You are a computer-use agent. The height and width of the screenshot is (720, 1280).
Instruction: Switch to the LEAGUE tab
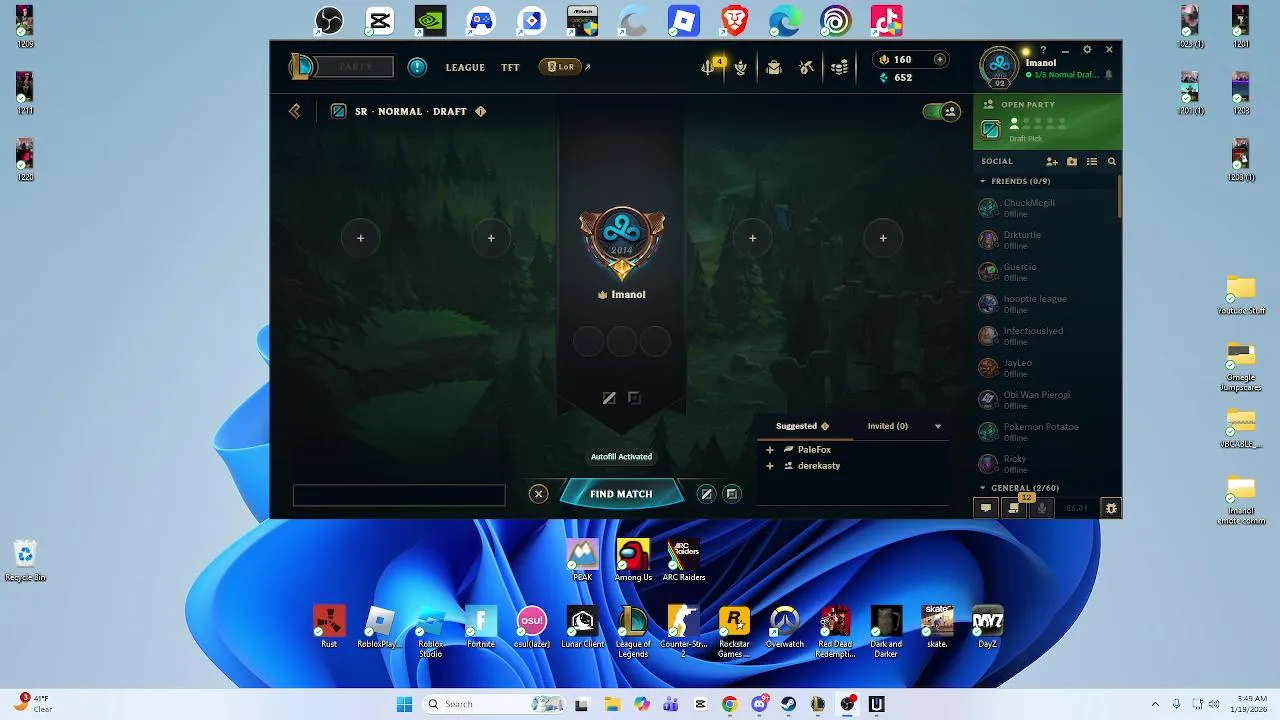click(x=465, y=67)
